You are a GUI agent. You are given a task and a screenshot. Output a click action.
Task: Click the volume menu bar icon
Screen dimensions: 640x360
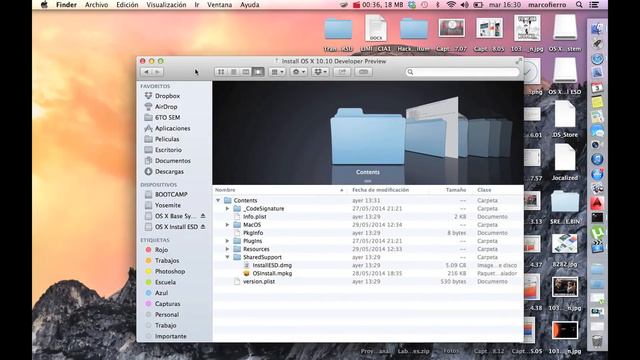pyautogui.click(x=464, y=5)
